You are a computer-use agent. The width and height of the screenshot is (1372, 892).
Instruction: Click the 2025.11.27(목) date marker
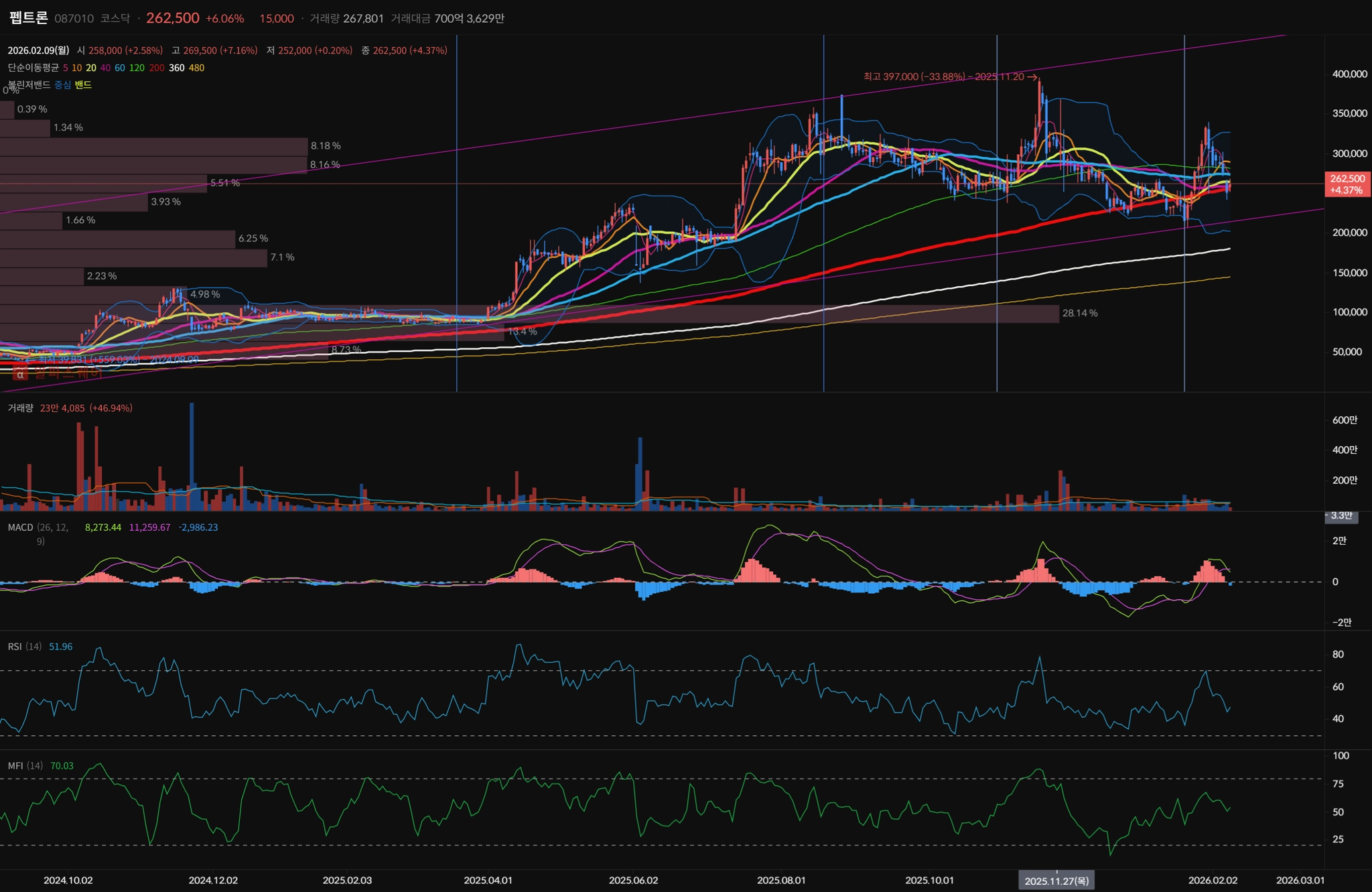click(1056, 881)
